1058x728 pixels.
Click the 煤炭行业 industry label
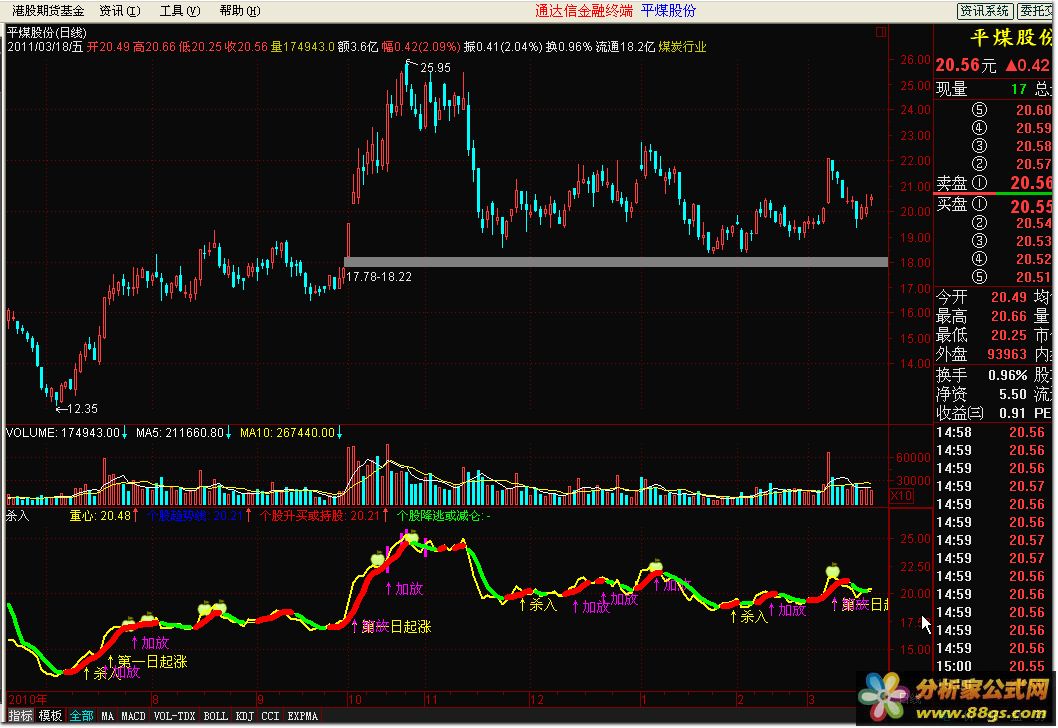[x=682, y=47]
